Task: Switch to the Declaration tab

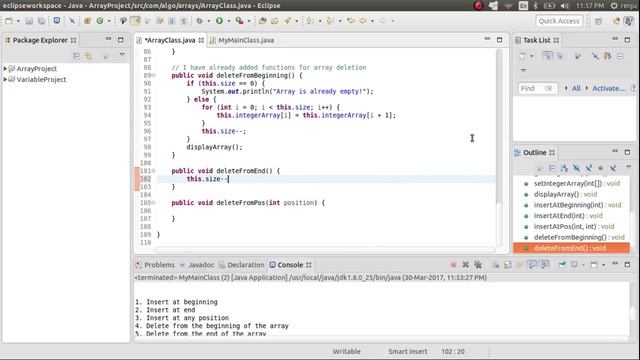Action: [x=242, y=265]
